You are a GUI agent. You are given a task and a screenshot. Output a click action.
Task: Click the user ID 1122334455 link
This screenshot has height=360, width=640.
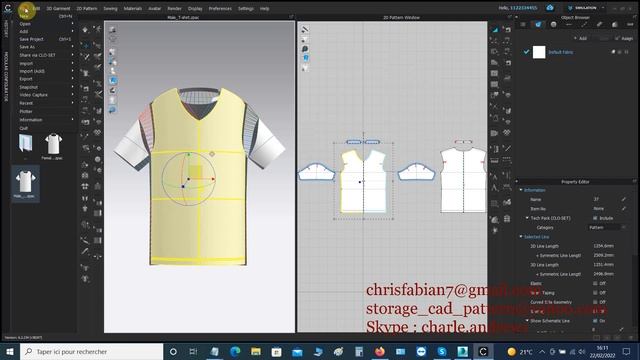pyautogui.click(x=523, y=8)
